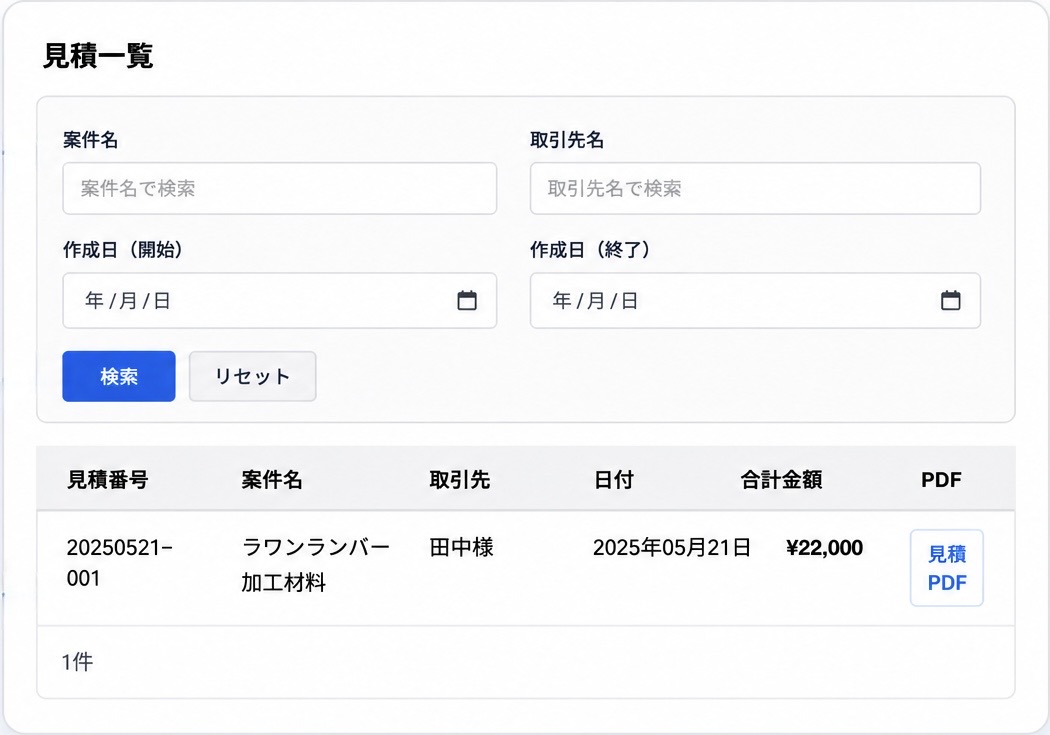1050x735 pixels.
Task: Click the 取引先名で検索 input field
Action: (x=755, y=188)
